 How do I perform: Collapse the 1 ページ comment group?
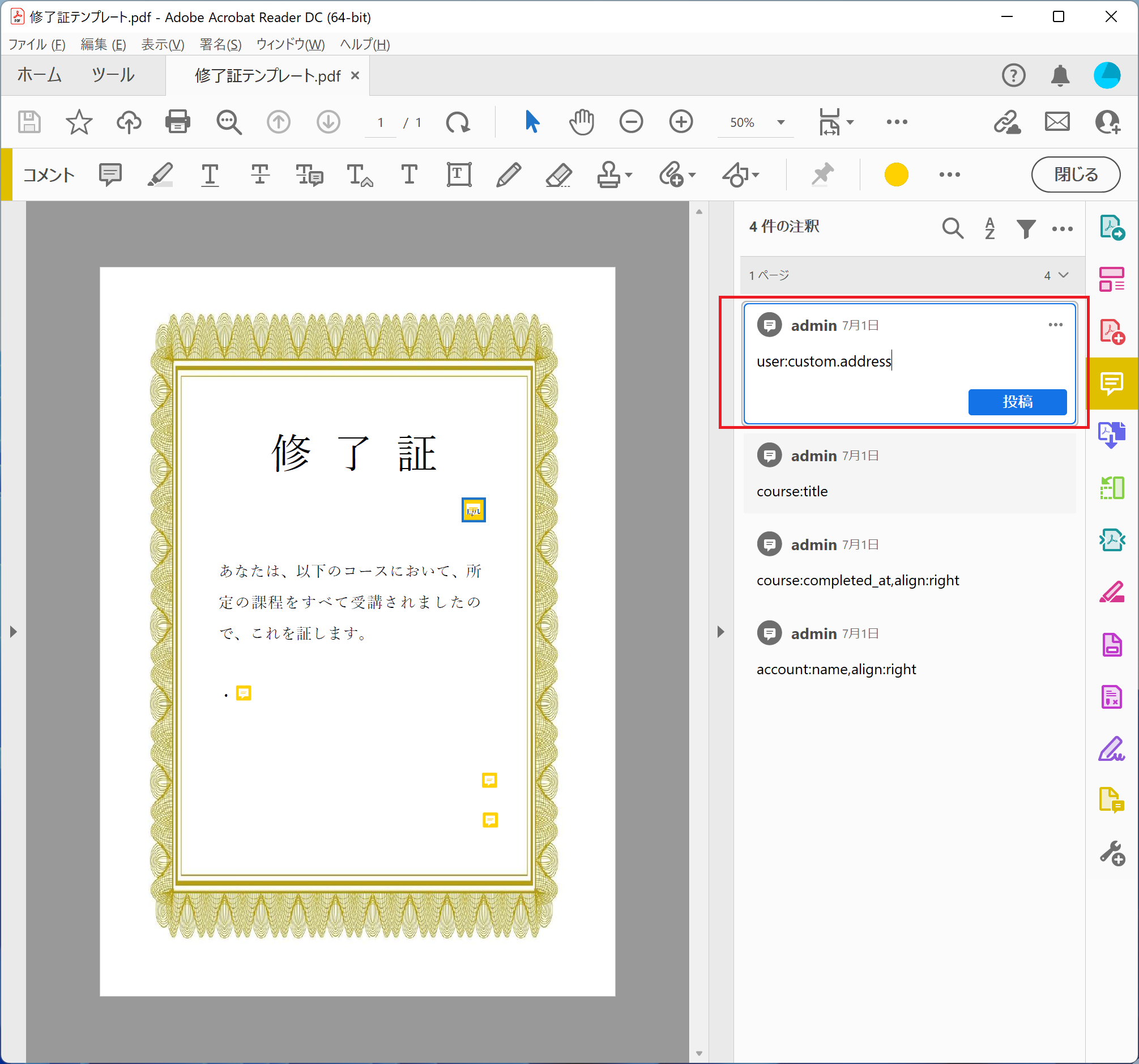pyautogui.click(x=1063, y=275)
